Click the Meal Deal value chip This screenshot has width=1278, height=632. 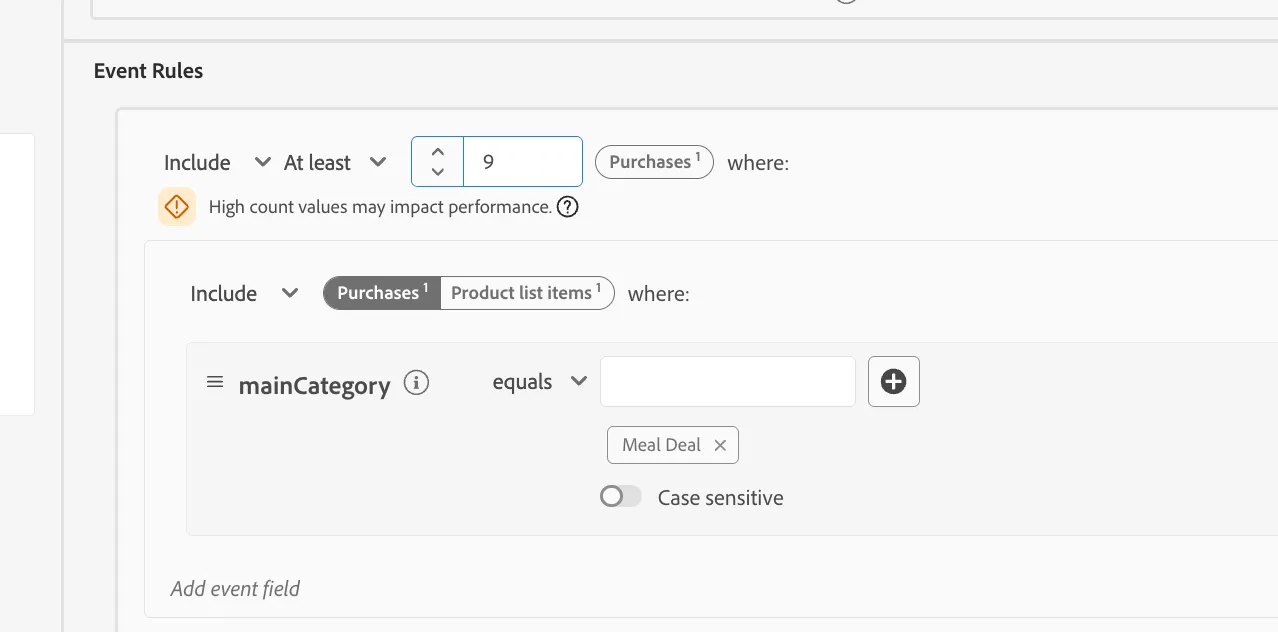point(662,445)
